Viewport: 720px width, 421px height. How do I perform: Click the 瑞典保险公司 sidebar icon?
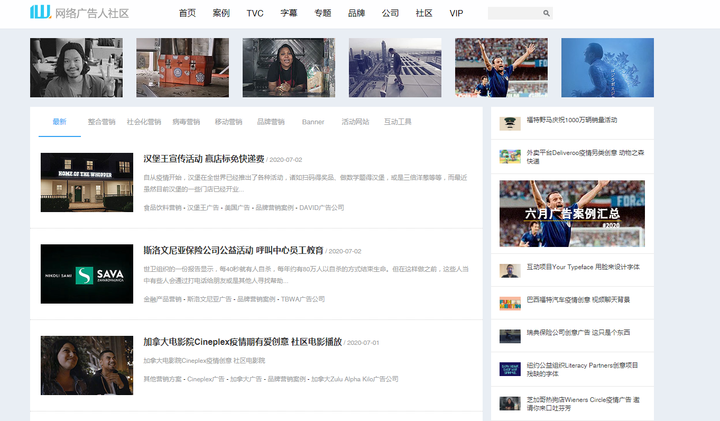[x=510, y=336]
